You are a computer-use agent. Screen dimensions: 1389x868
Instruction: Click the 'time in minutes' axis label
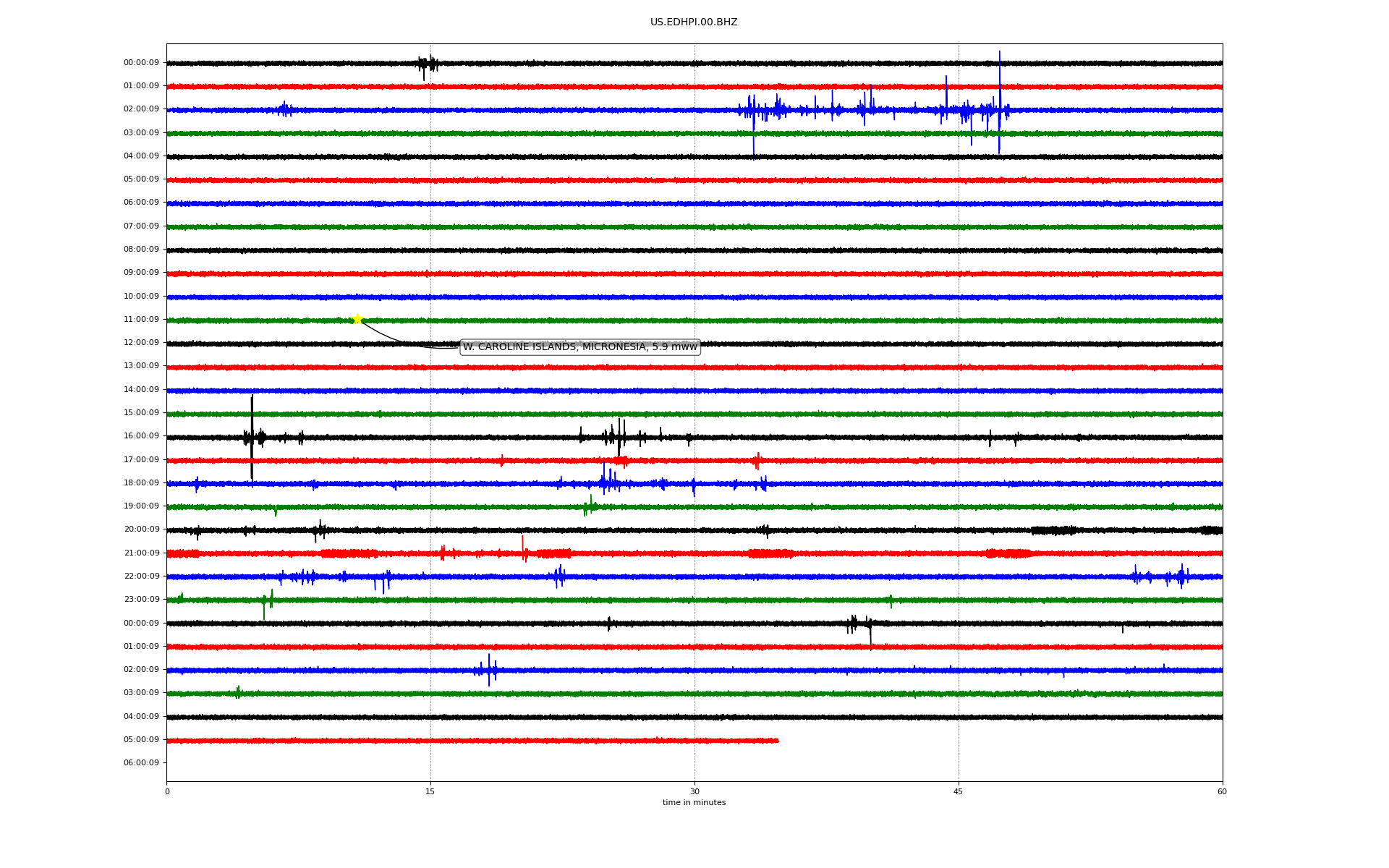click(694, 803)
